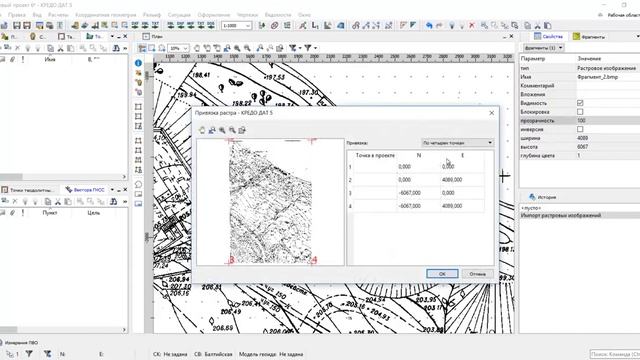Select the Pan hand tool in Plan toolbar
This screenshot has width=640, height=360.
tap(197, 48)
